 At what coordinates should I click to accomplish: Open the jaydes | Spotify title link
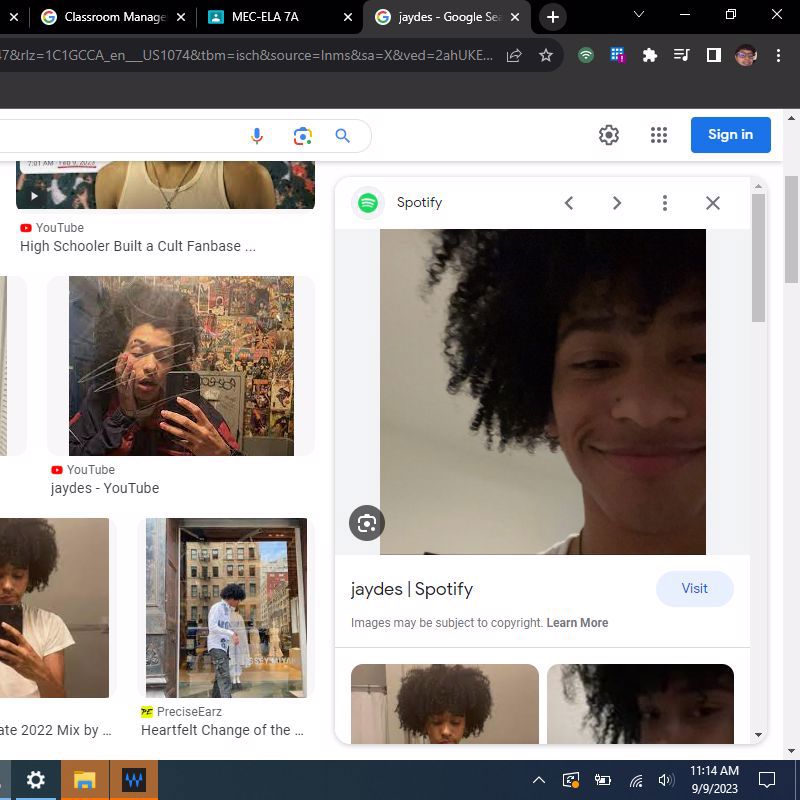point(412,589)
